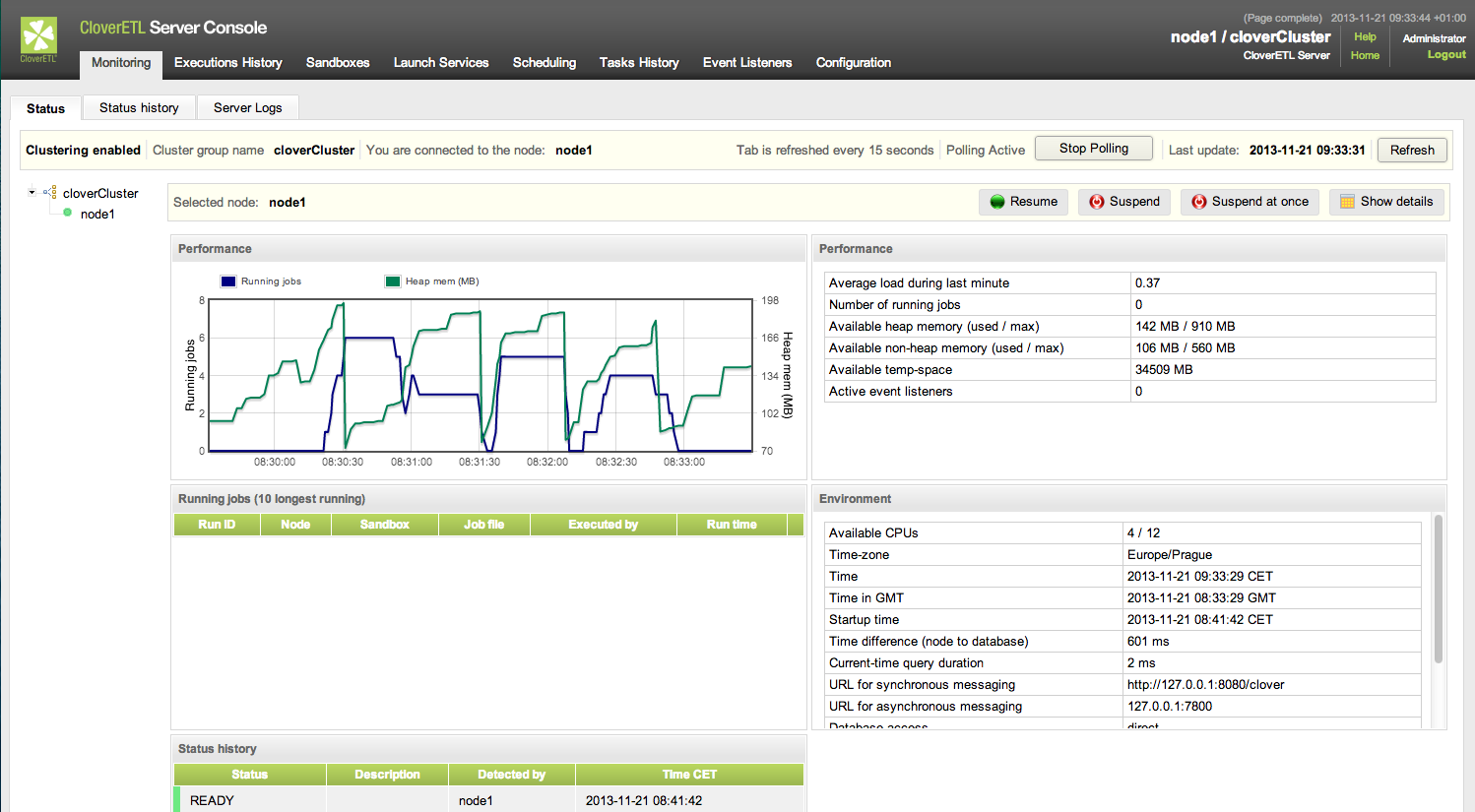Viewport: 1475px width, 812px height.
Task: Click the Startup time value
Action: [1200, 619]
